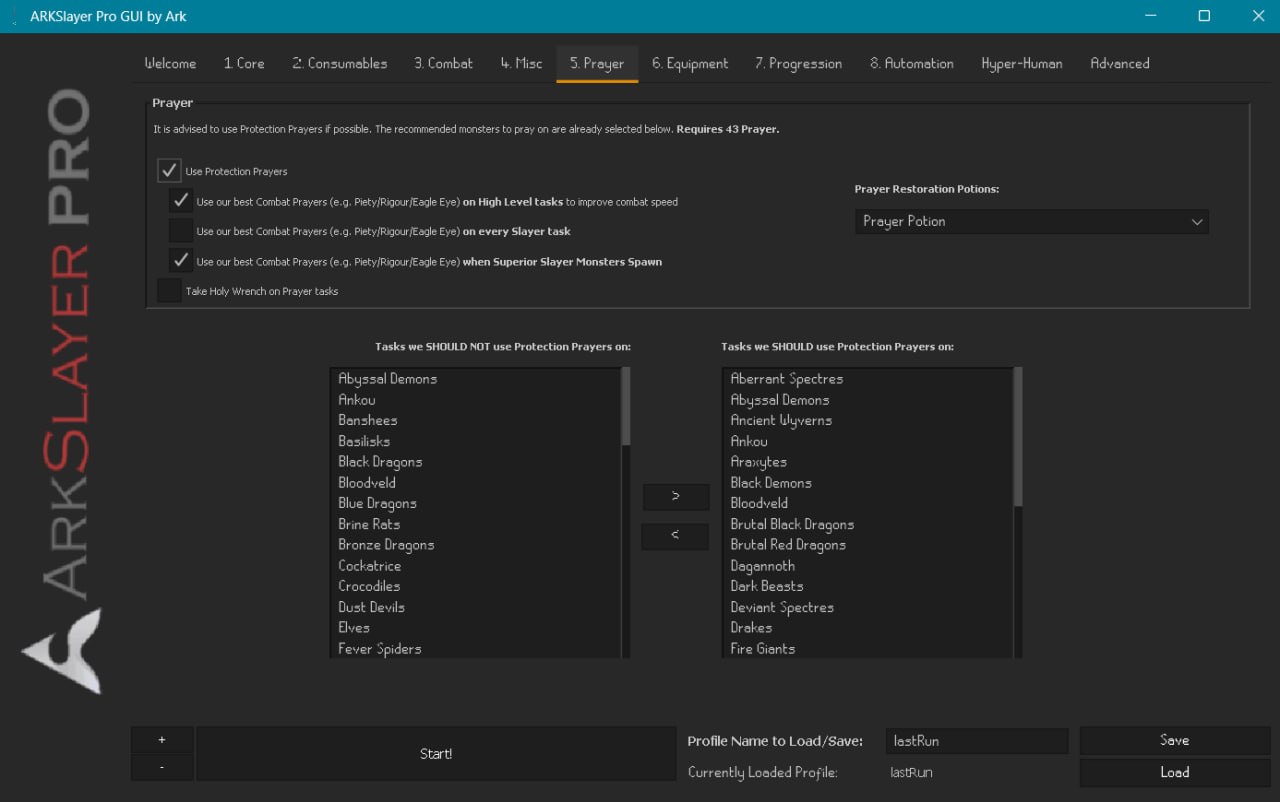Open the 2. Consumables tab

click(340, 63)
